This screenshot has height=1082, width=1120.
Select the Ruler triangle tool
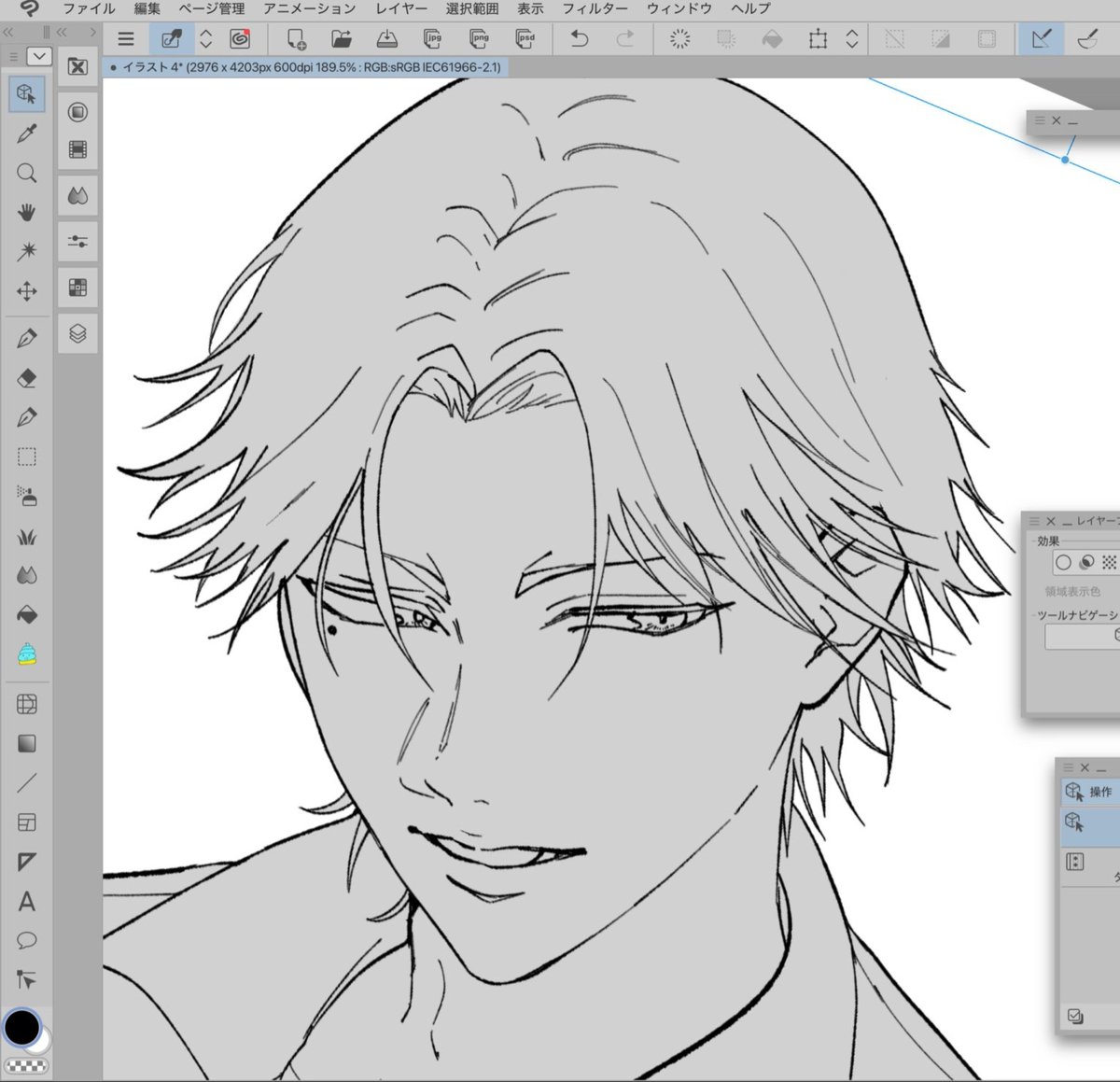point(27,862)
